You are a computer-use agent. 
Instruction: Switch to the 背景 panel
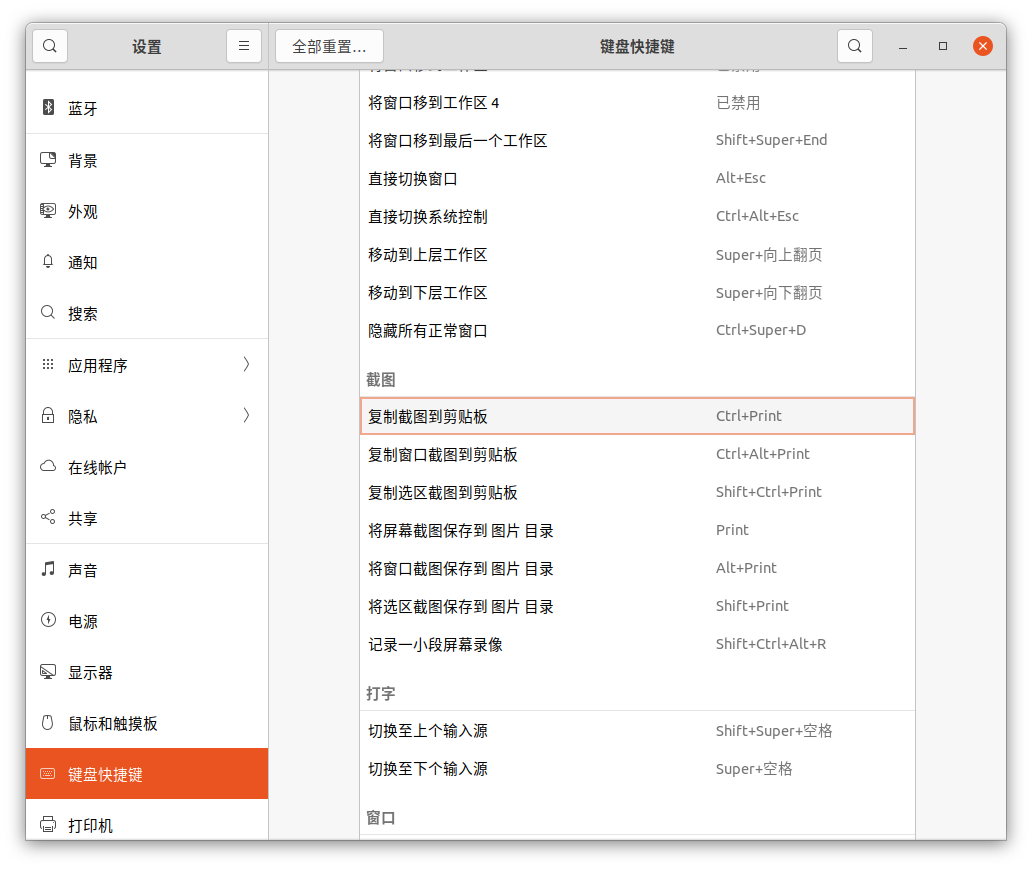(x=147, y=160)
